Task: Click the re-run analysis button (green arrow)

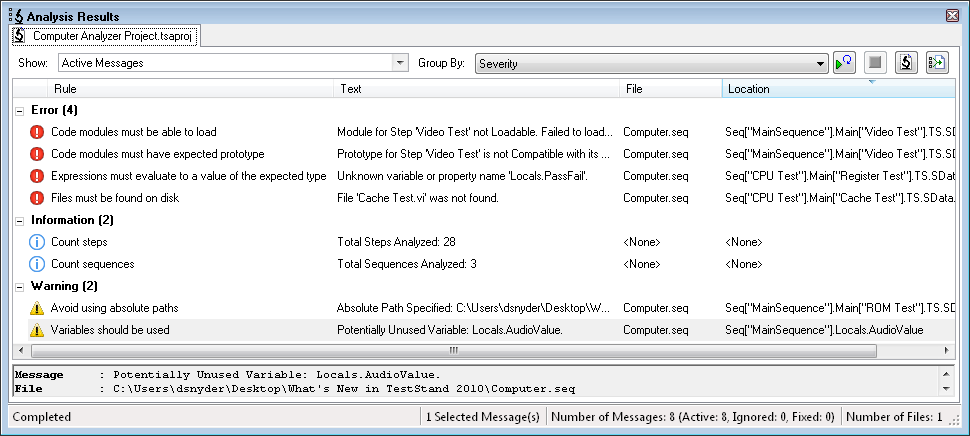Action: (x=844, y=63)
